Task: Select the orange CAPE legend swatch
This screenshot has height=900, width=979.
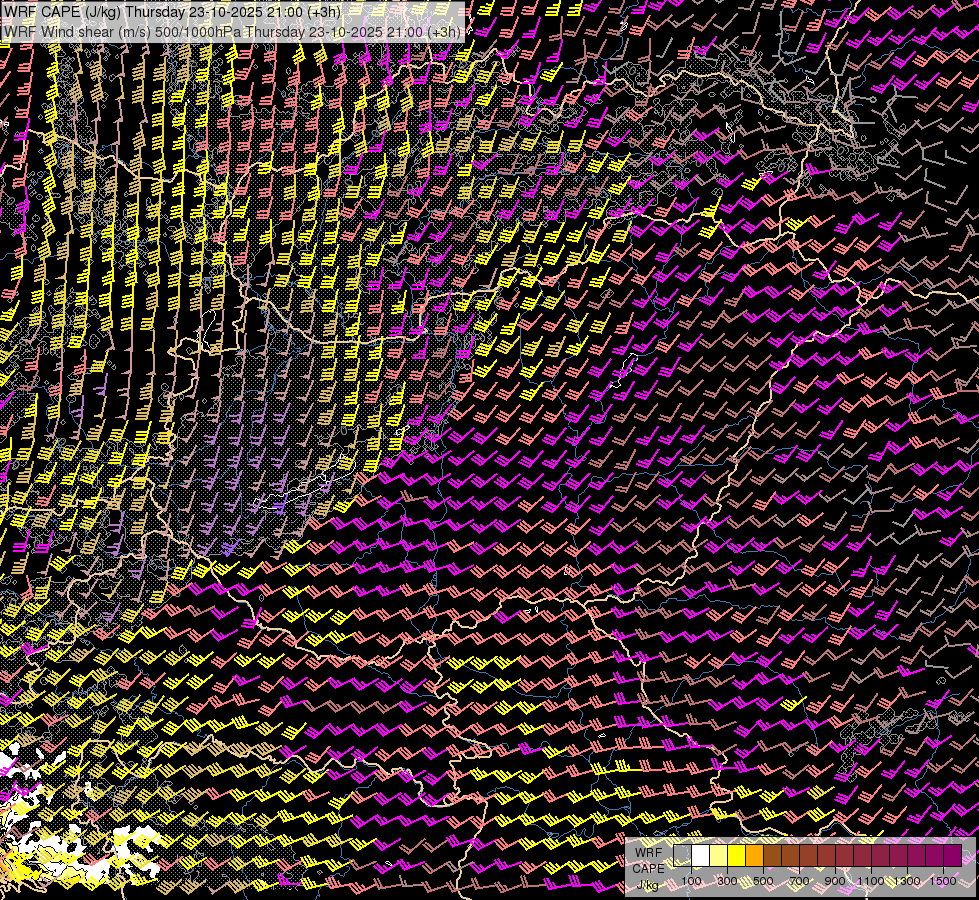Action: (x=755, y=856)
